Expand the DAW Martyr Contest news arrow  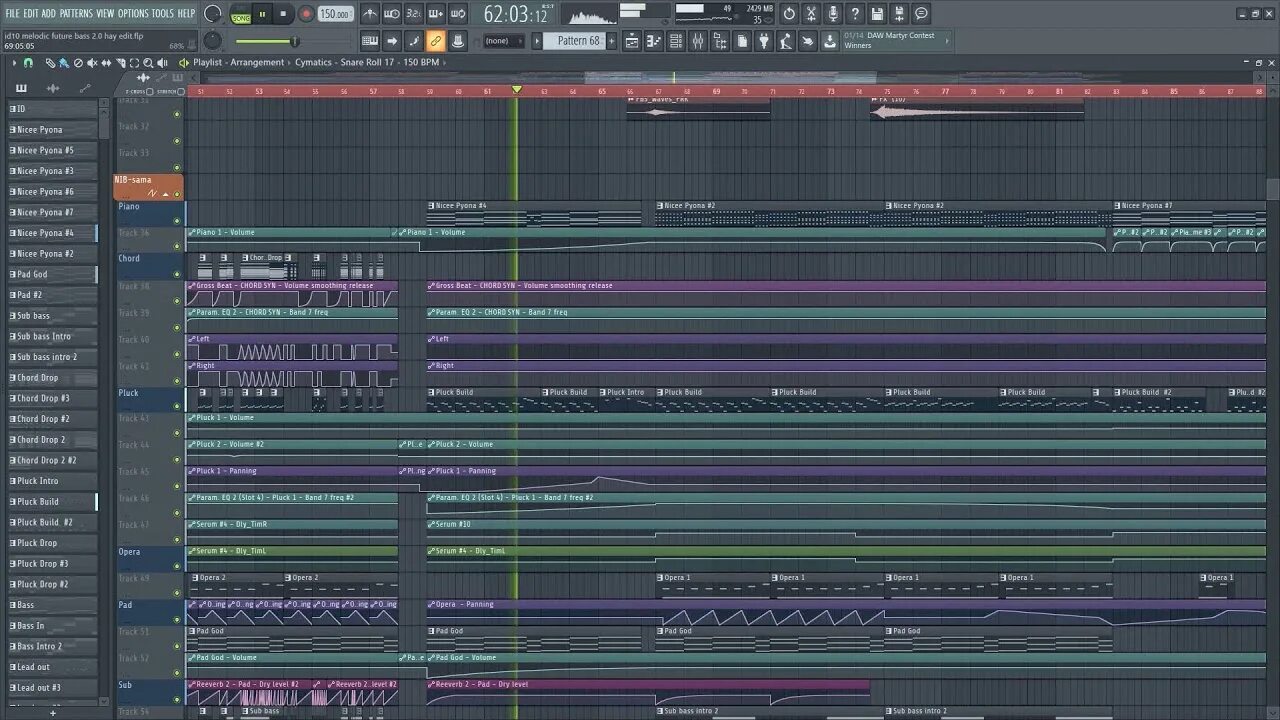pyautogui.click(x=946, y=41)
